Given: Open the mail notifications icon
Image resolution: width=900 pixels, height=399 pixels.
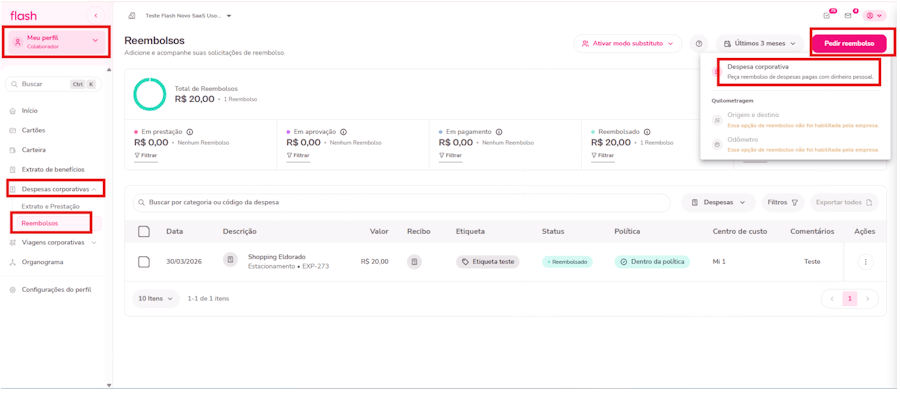Looking at the screenshot, I should pos(848,16).
